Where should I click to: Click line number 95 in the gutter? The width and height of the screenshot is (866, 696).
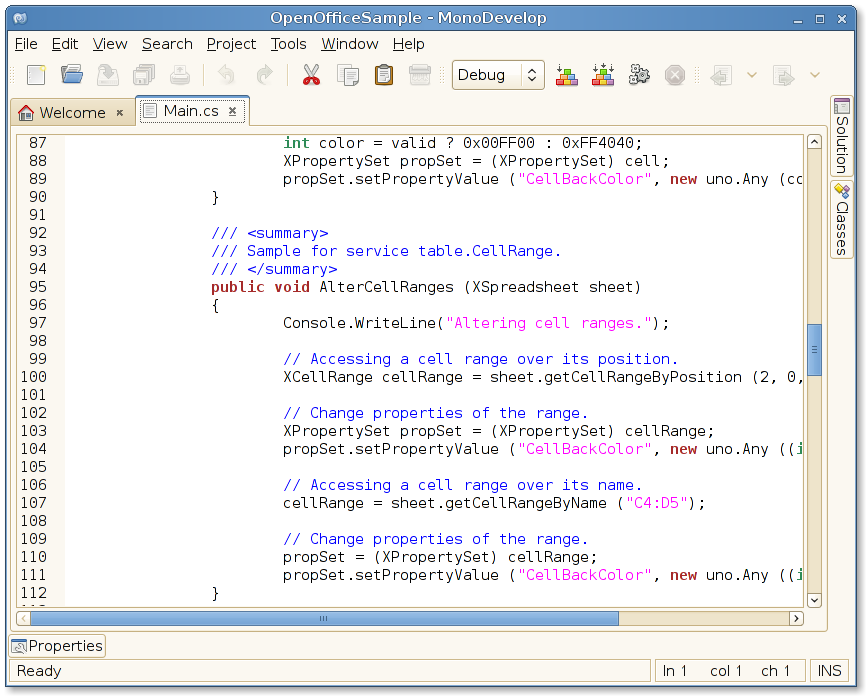click(x=38, y=287)
